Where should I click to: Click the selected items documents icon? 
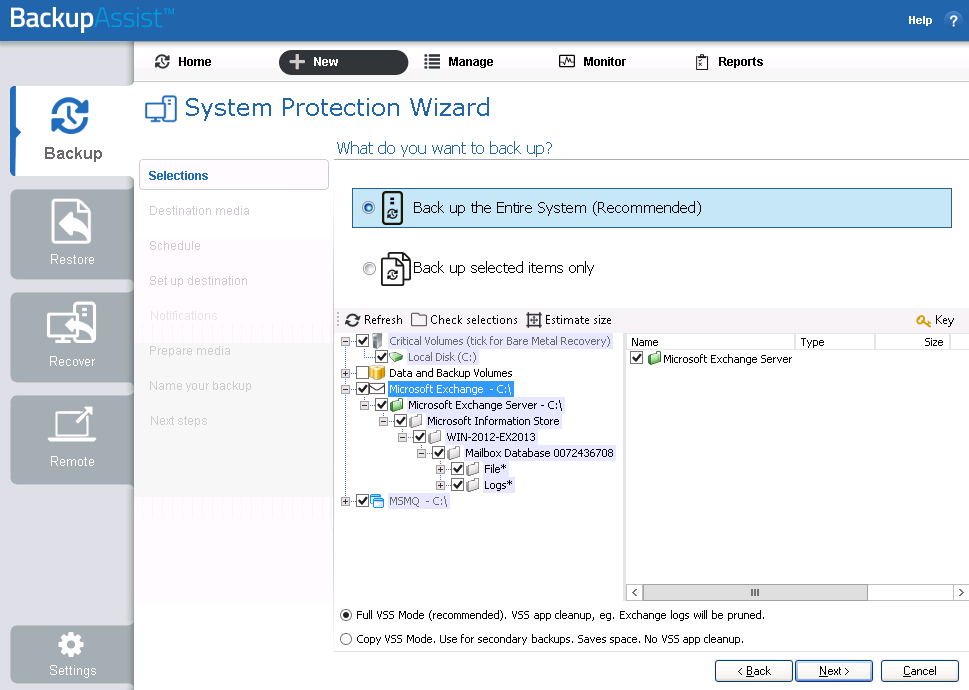tap(395, 268)
